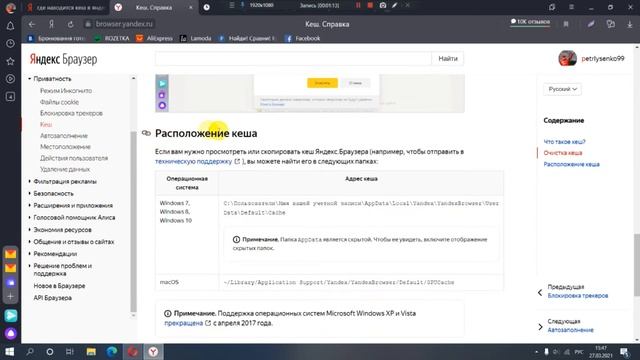This screenshot has height=360, width=640.
Task: Jump to Расположение кеша in contents
Action: pyautogui.click(x=571, y=164)
